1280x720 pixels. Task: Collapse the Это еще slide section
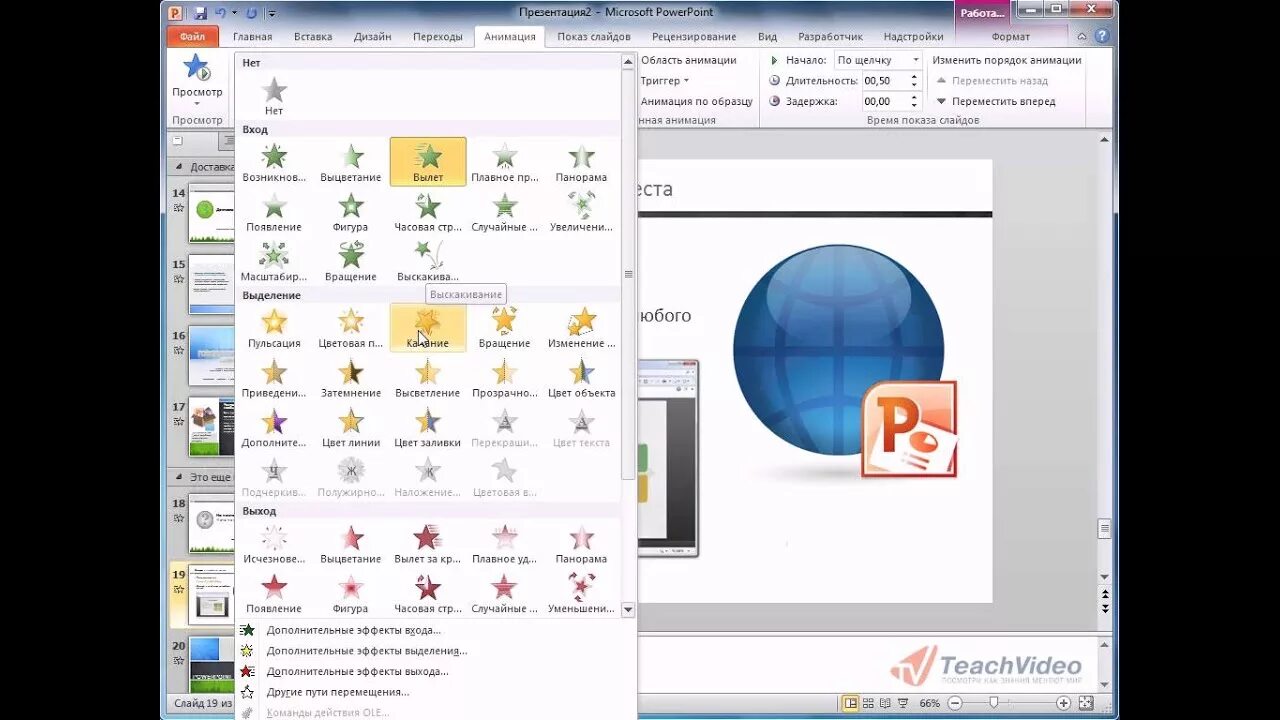pos(179,478)
